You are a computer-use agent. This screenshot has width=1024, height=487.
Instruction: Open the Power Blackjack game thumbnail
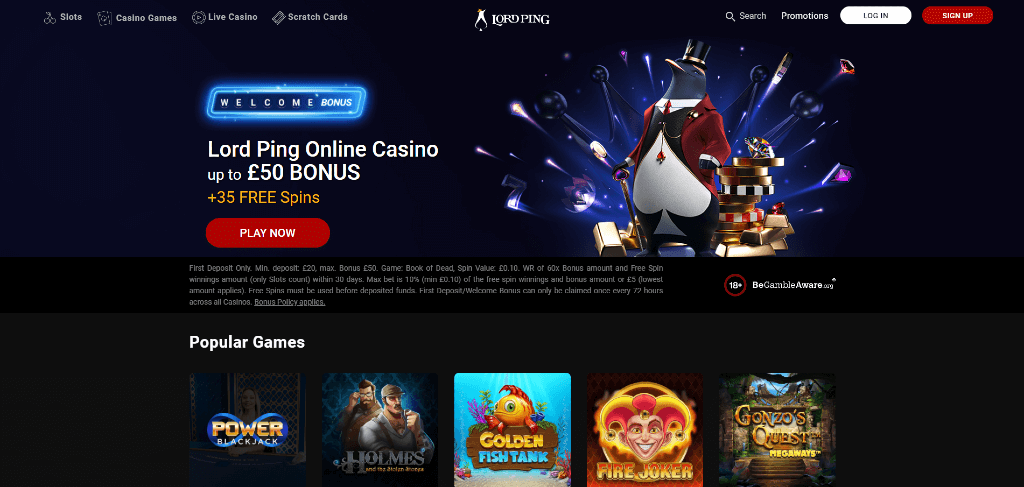248,430
